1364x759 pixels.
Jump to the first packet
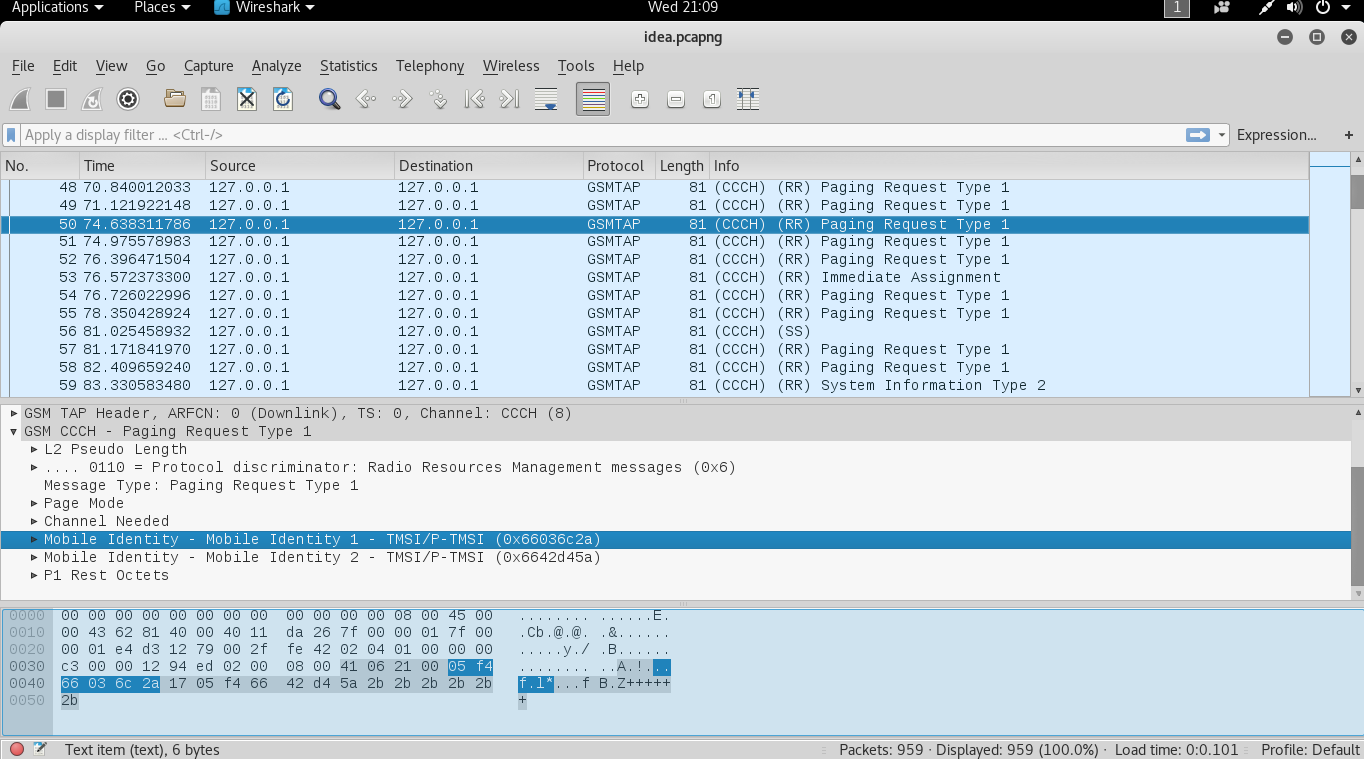tap(475, 99)
